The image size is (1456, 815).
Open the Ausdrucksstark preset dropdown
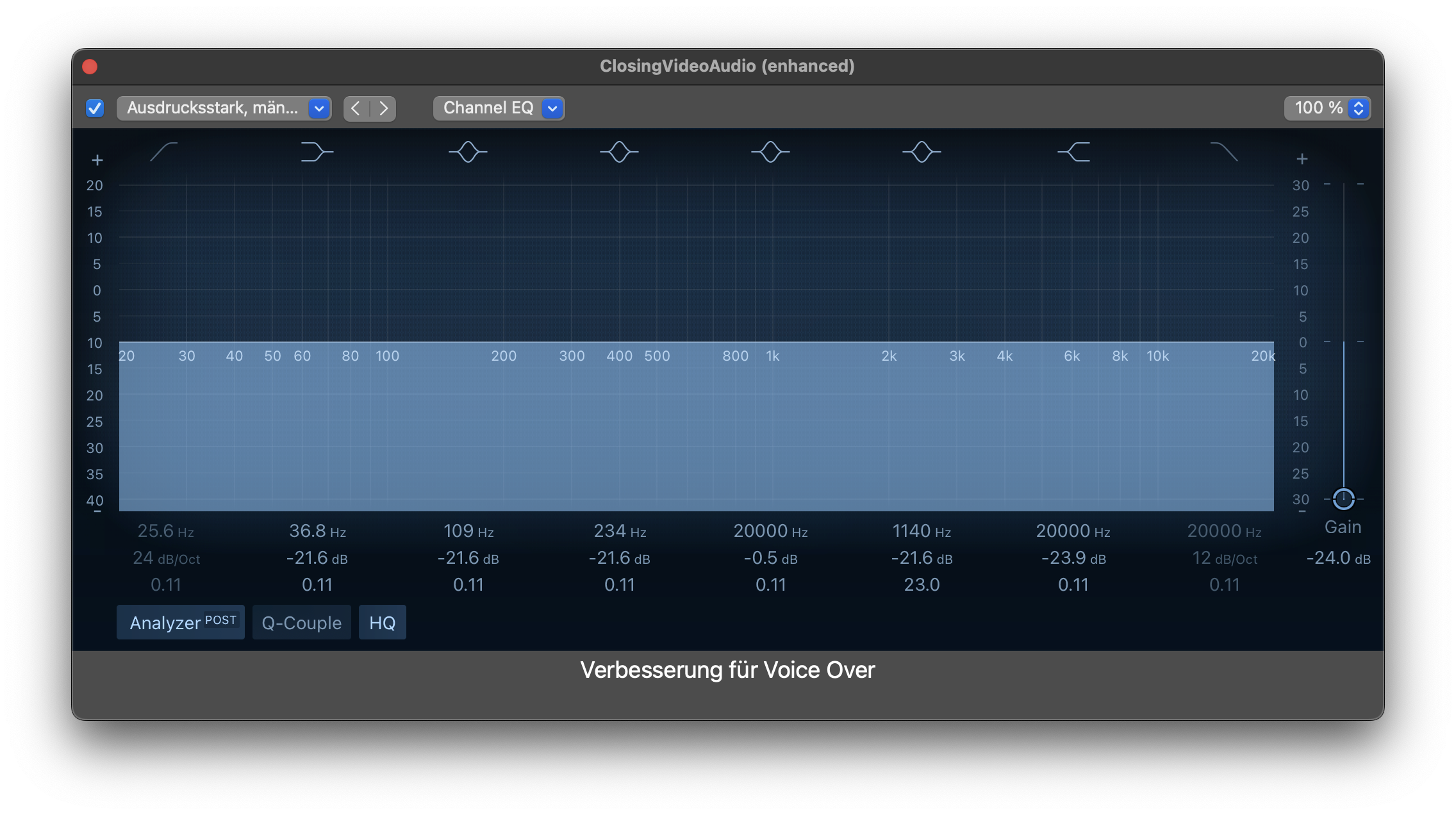(x=224, y=108)
